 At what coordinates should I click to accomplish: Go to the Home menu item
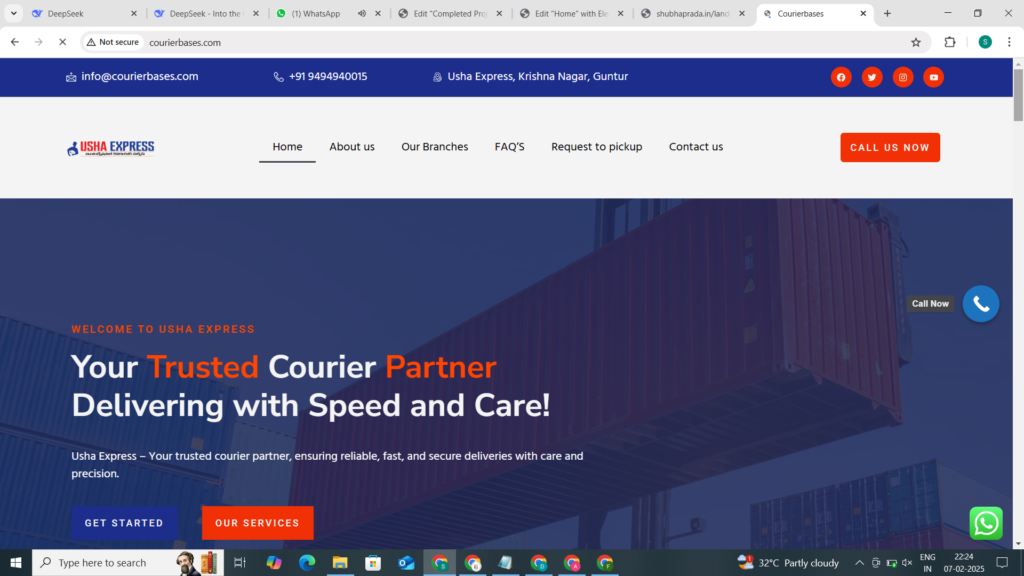coord(287,147)
